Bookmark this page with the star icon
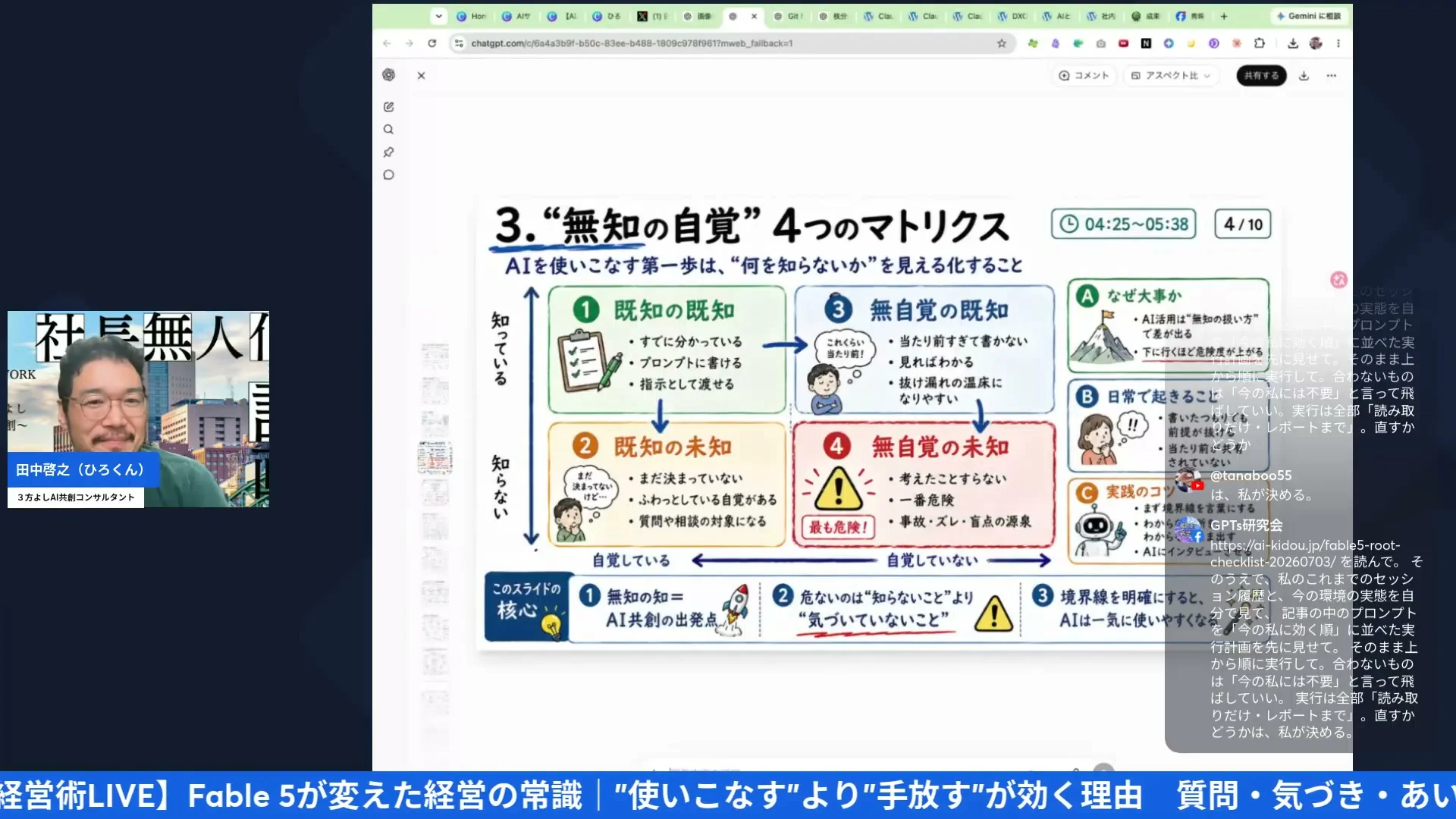Viewport: 1456px width, 819px height. [x=1002, y=43]
